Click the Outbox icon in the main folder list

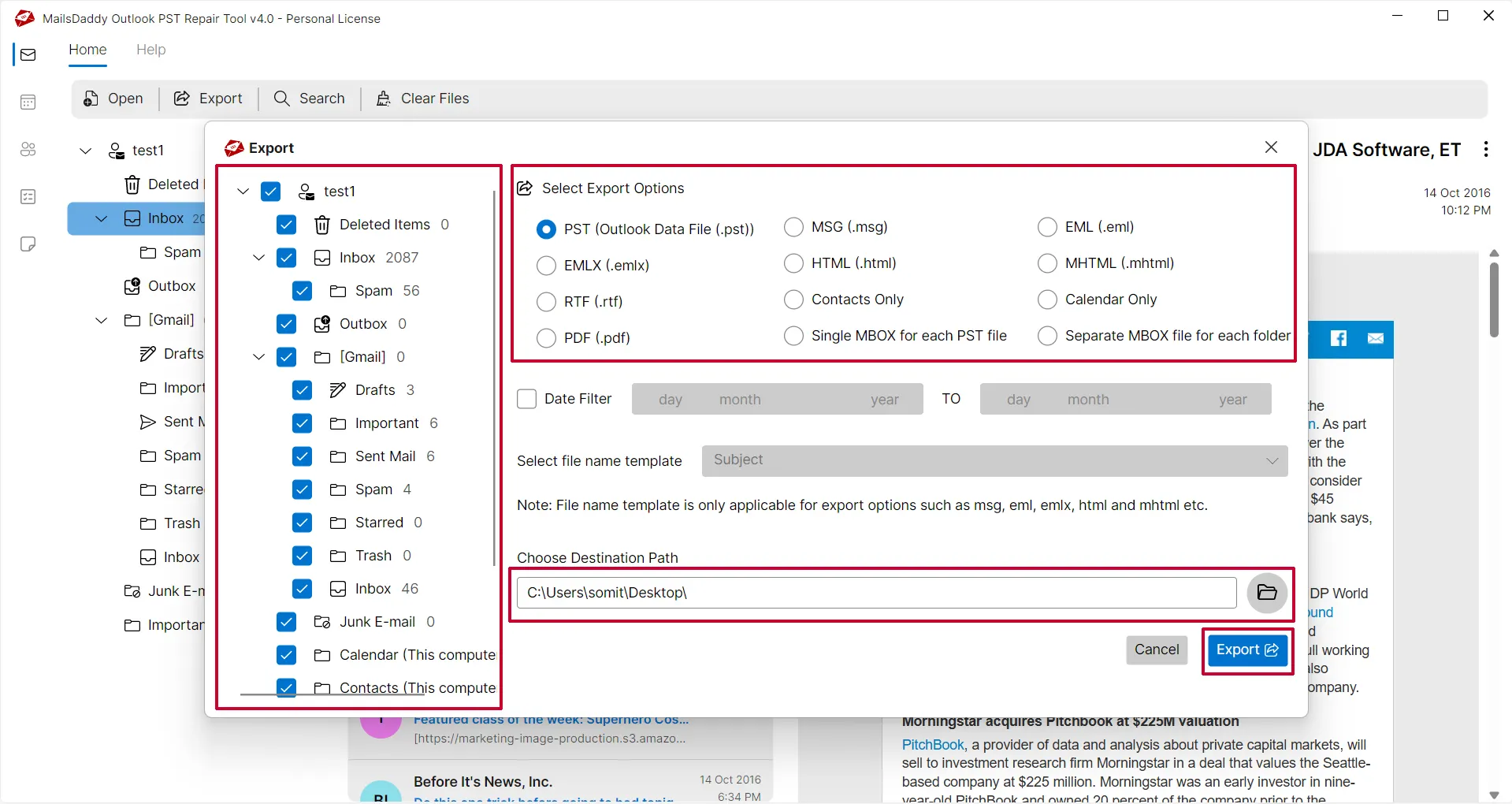(132, 286)
